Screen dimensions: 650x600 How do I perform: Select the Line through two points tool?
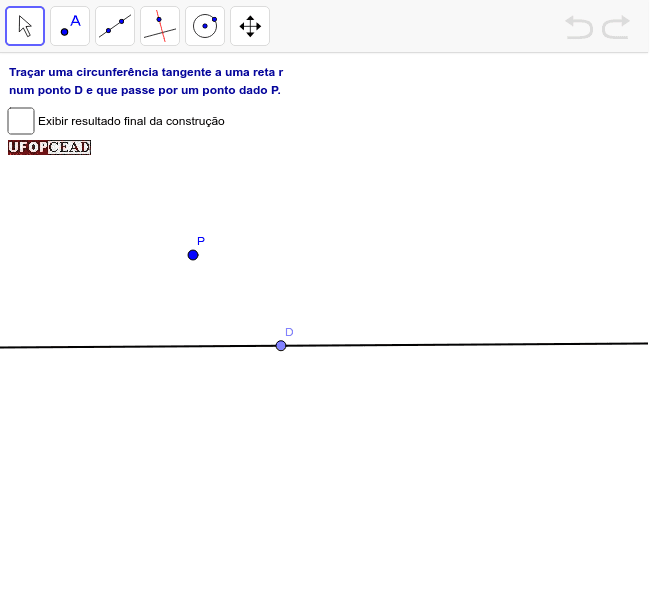click(x=115, y=26)
